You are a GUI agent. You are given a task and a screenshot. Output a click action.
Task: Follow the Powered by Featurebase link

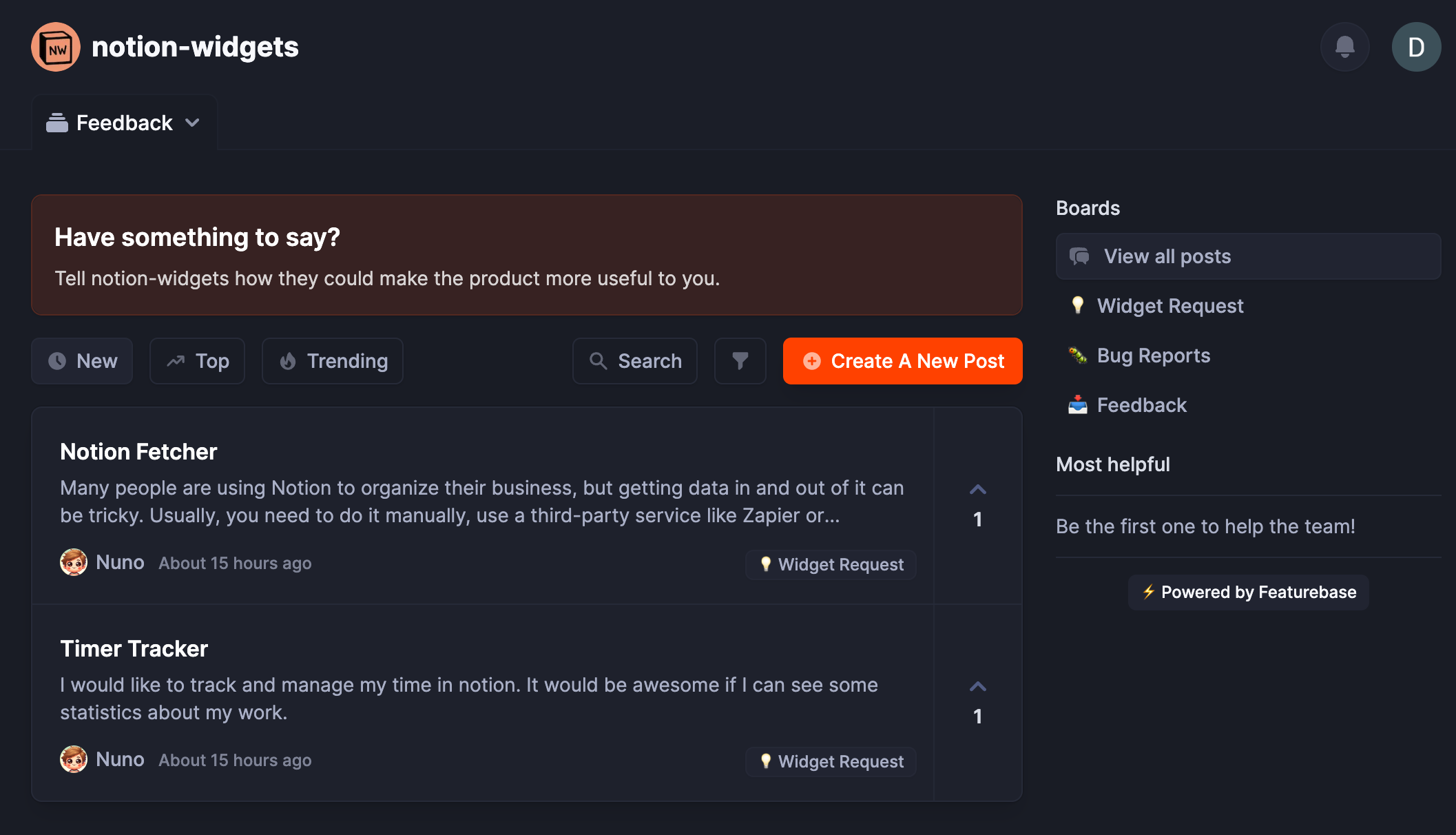[x=1248, y=592]
